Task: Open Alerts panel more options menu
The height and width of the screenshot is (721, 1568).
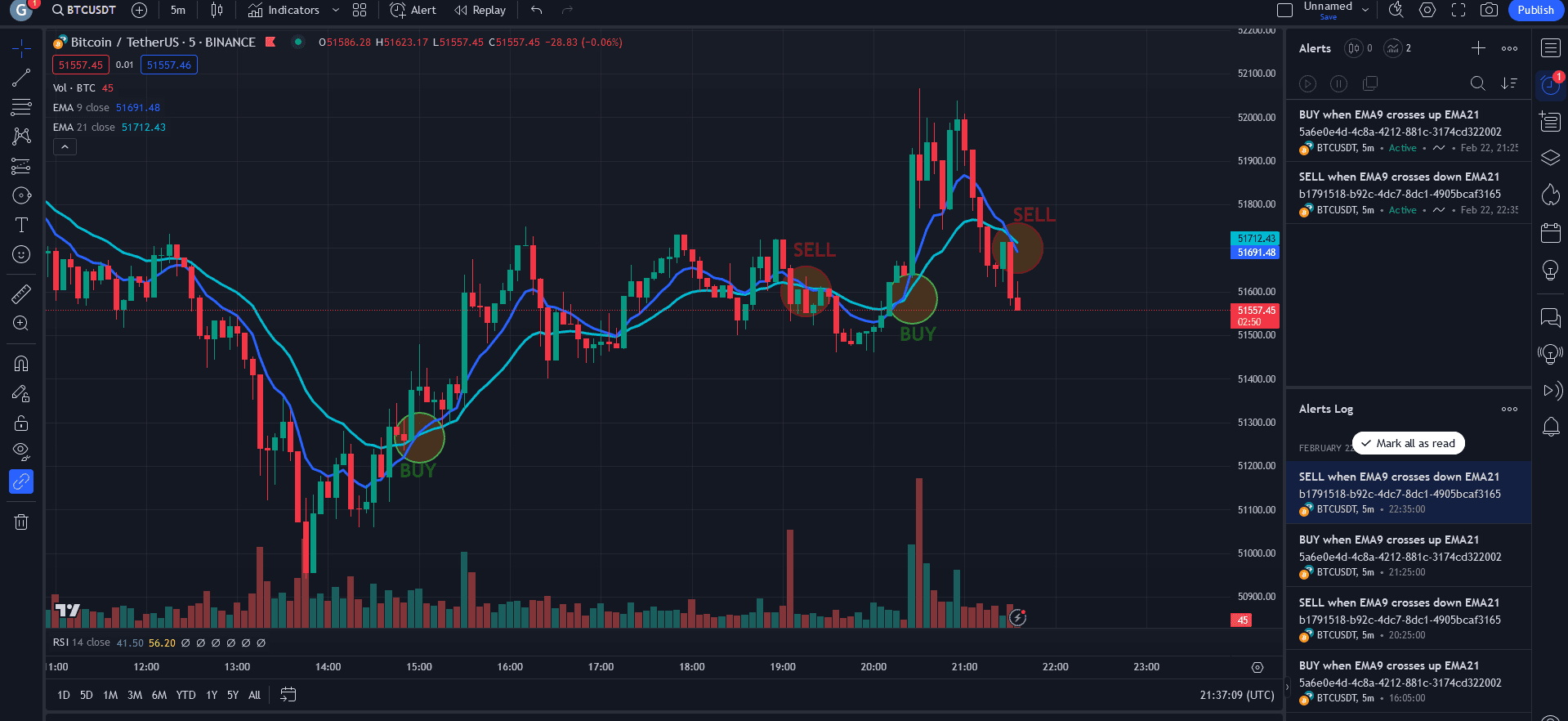Action: (1509, 48)
